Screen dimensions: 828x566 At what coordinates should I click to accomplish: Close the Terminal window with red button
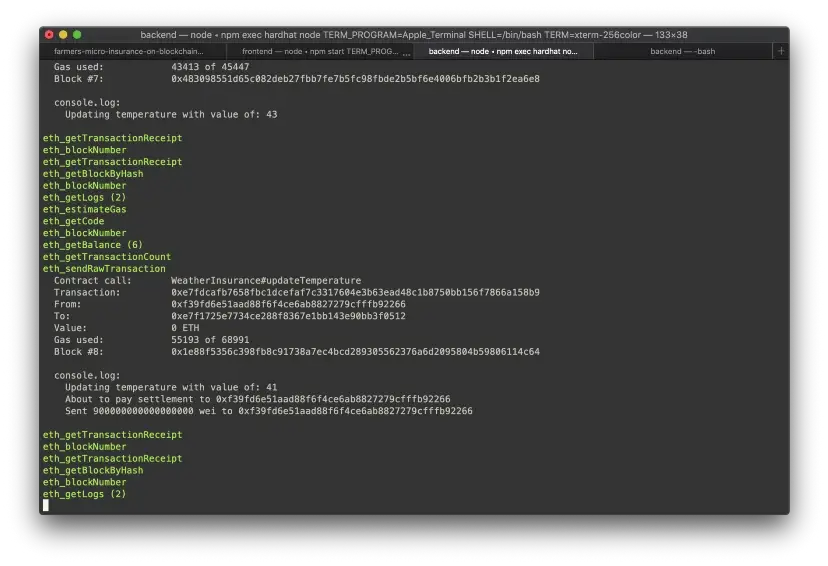pos(49,35)
